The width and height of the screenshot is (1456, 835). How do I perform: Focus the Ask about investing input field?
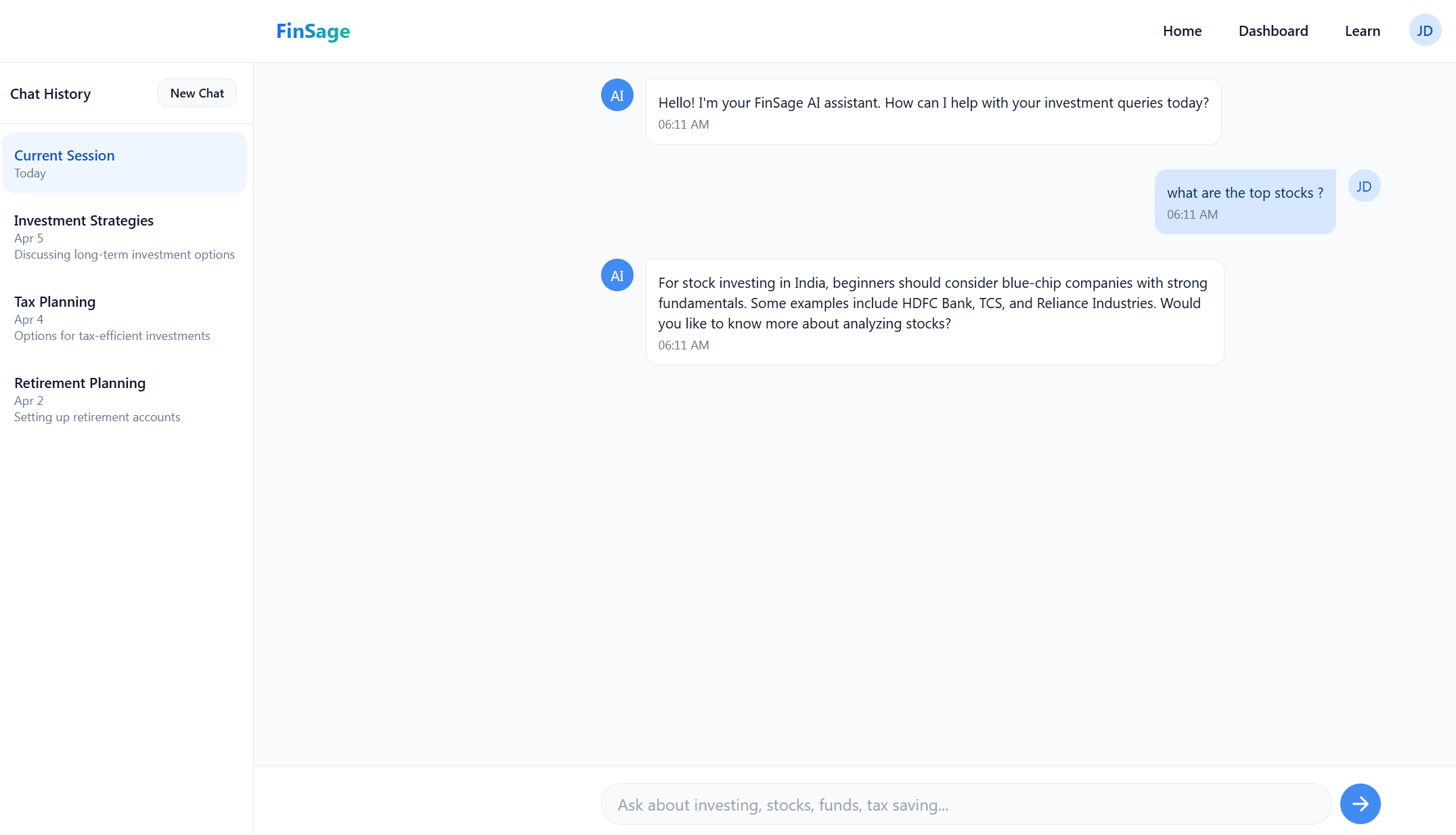(x=966, y=805)
